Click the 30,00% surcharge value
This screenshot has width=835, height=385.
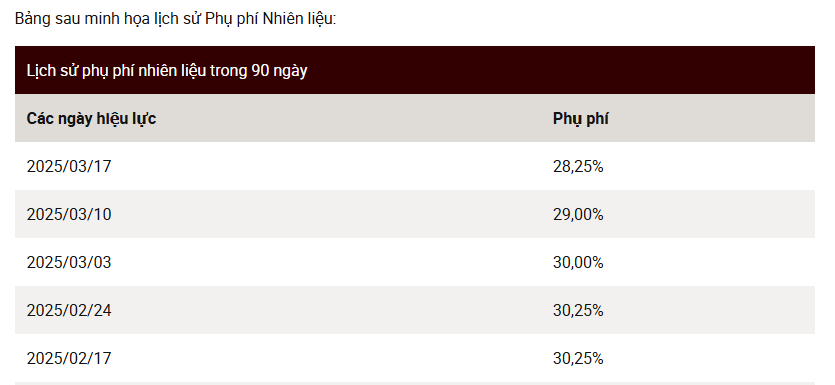coord(578,263)
